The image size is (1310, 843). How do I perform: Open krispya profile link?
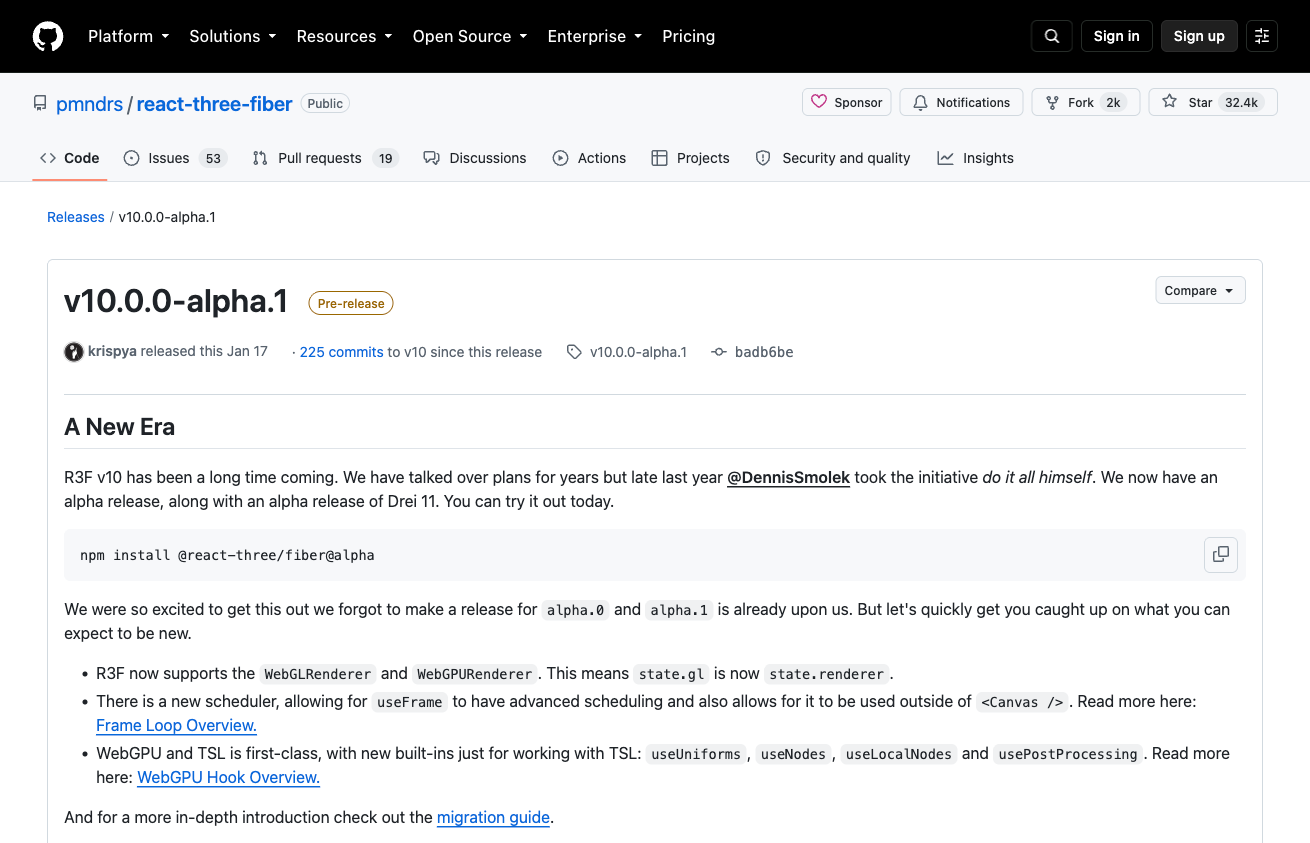(112, 352)
